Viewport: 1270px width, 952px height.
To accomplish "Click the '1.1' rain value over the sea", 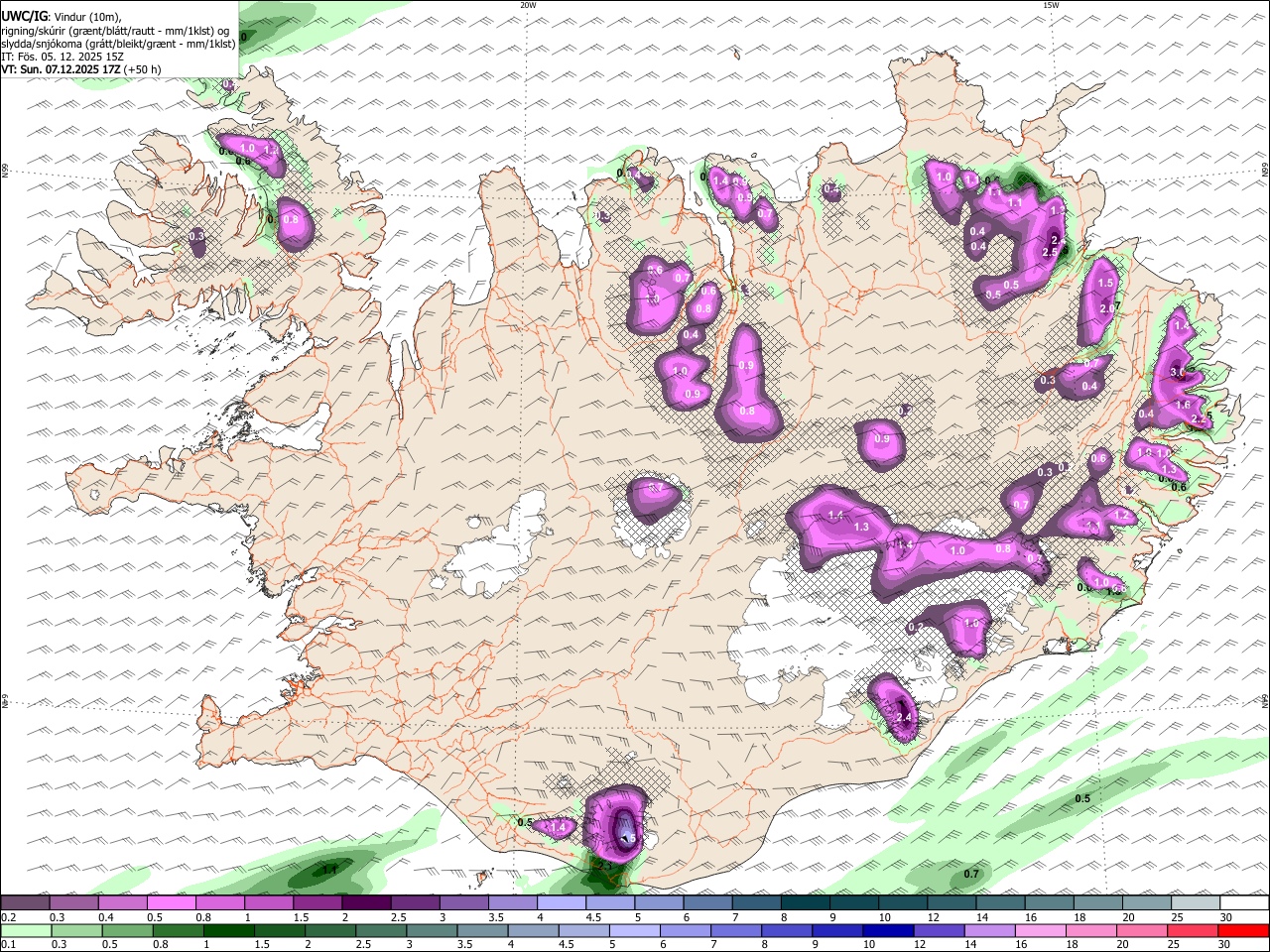I will (x=330, y=870).
